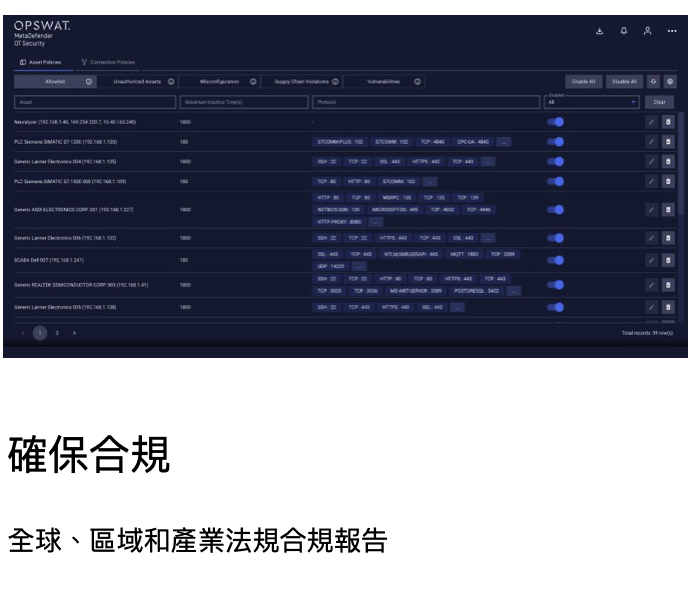
Task: Focus the Maximum Inactive Time(s) filter field
Action: click(244, 102)
